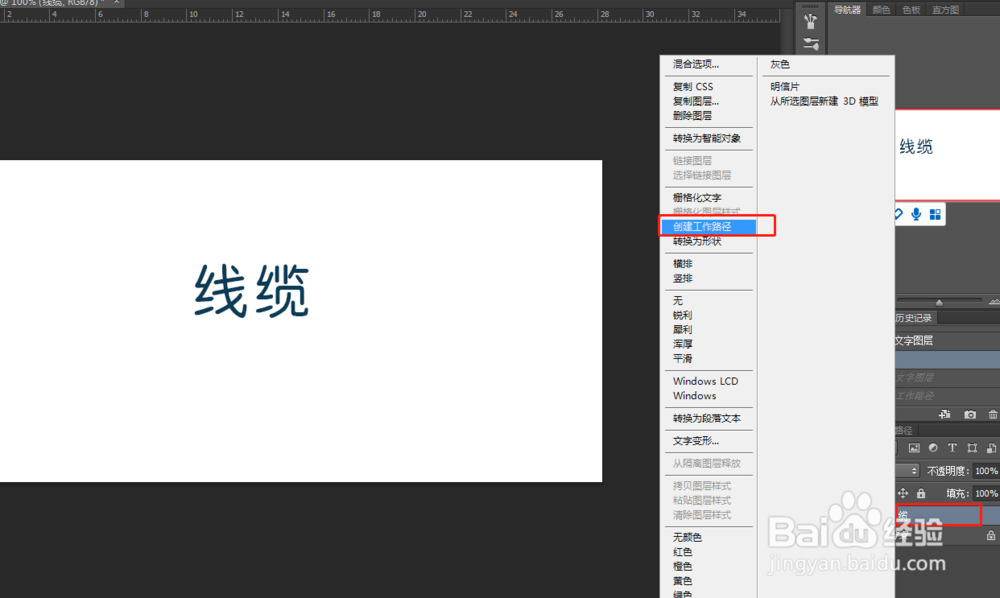The image size is (1000, 598).
Task: Choose 竖排 orientation menu item
Action: point(683,279)
